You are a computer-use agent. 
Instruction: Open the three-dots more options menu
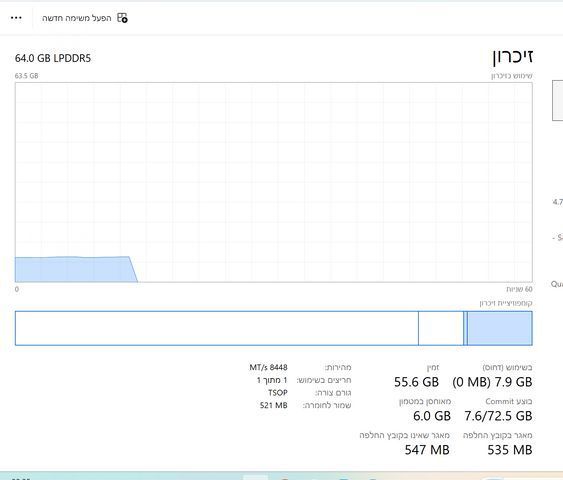[16, 18]
